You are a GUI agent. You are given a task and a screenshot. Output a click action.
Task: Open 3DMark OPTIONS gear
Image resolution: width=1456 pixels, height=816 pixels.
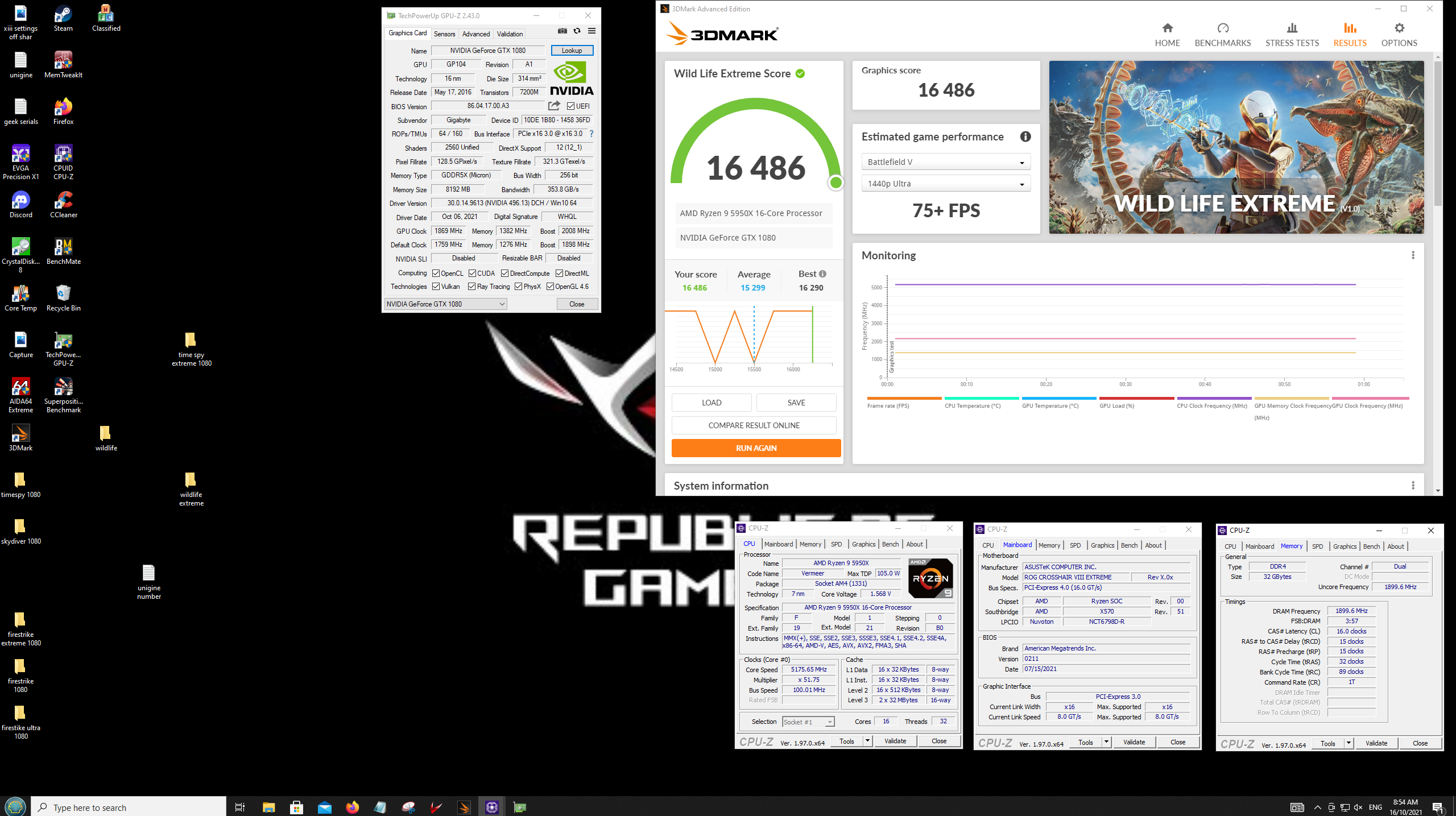pos(1399,28)
